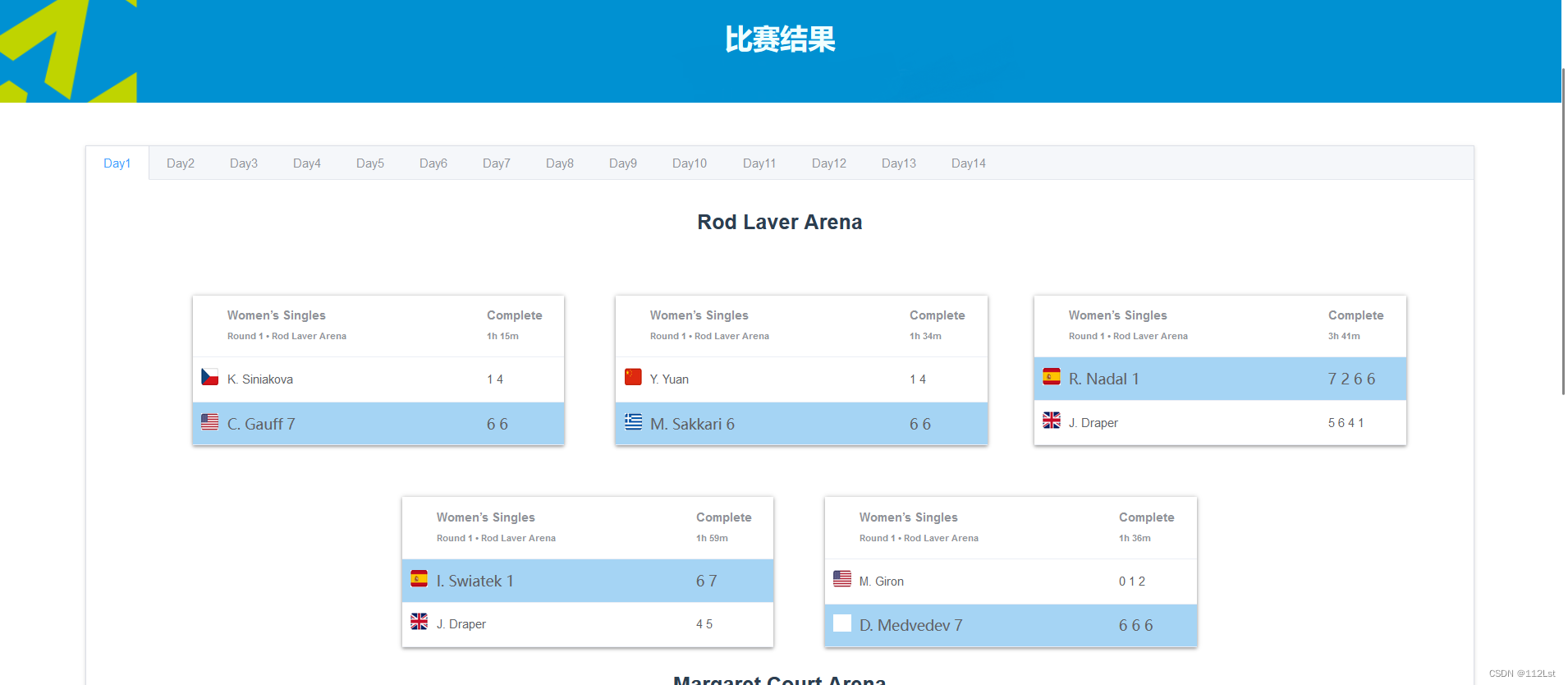The width and height of the screenshot is (1568, 685).
Task: Click the winner name D. Medvedev 7
Action: 911,625
